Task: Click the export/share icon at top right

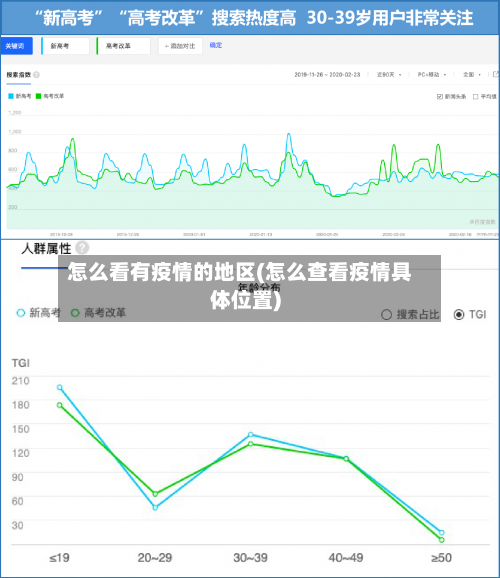Action: [x=496, y=74]
